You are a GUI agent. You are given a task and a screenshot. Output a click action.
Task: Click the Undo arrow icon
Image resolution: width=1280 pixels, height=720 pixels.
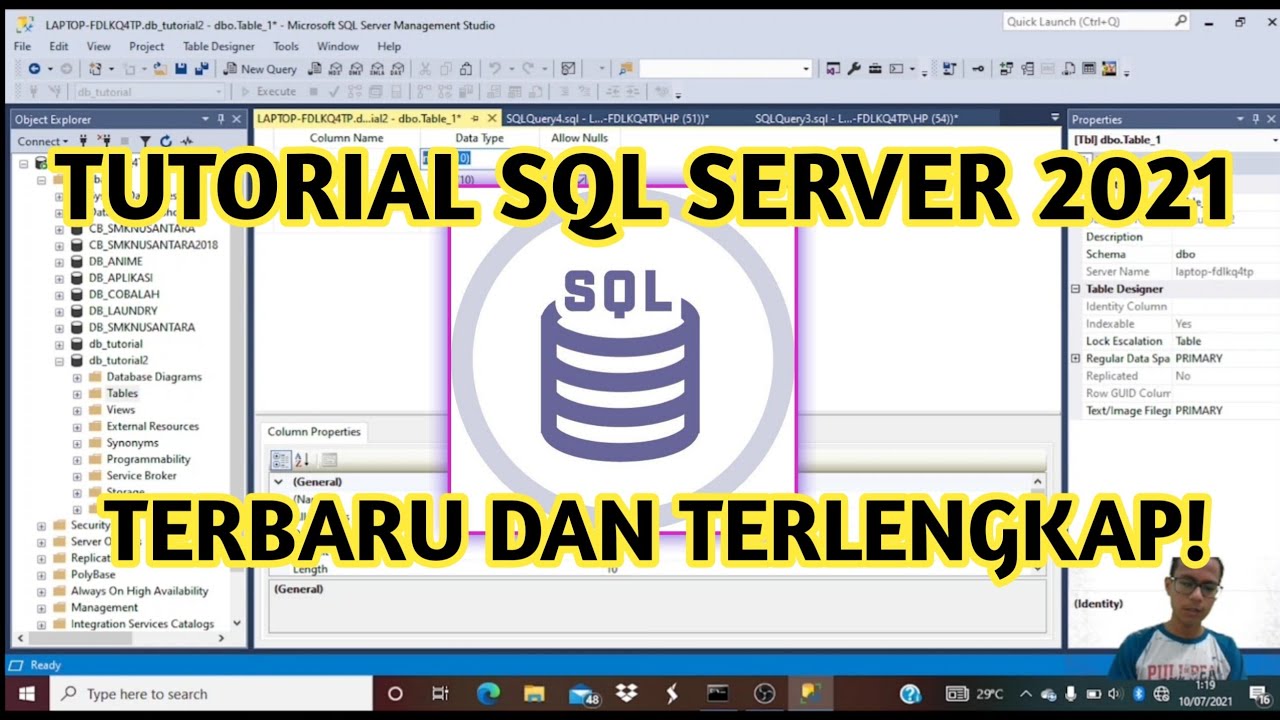point(494,69)
